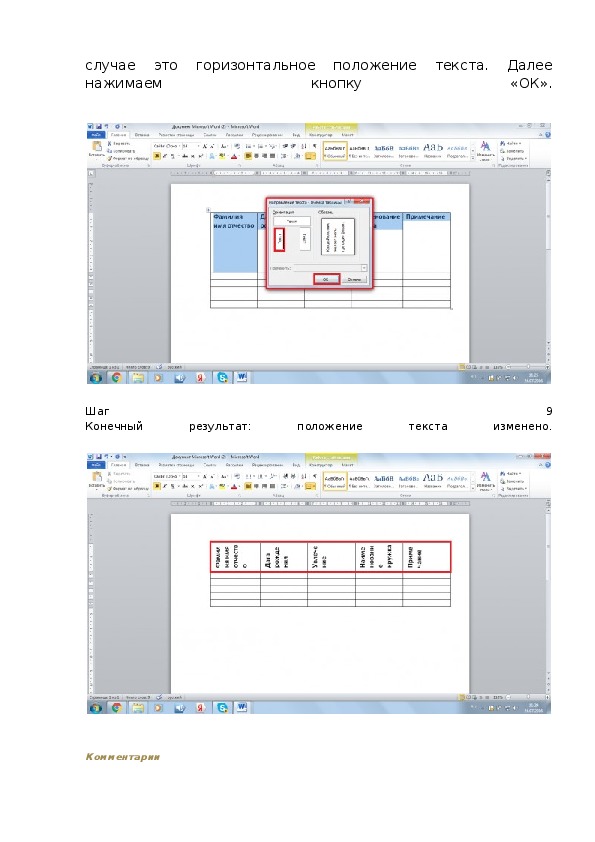
Task: Click the Bold icon in the lower Word ribbon
Action: (157, 487)
